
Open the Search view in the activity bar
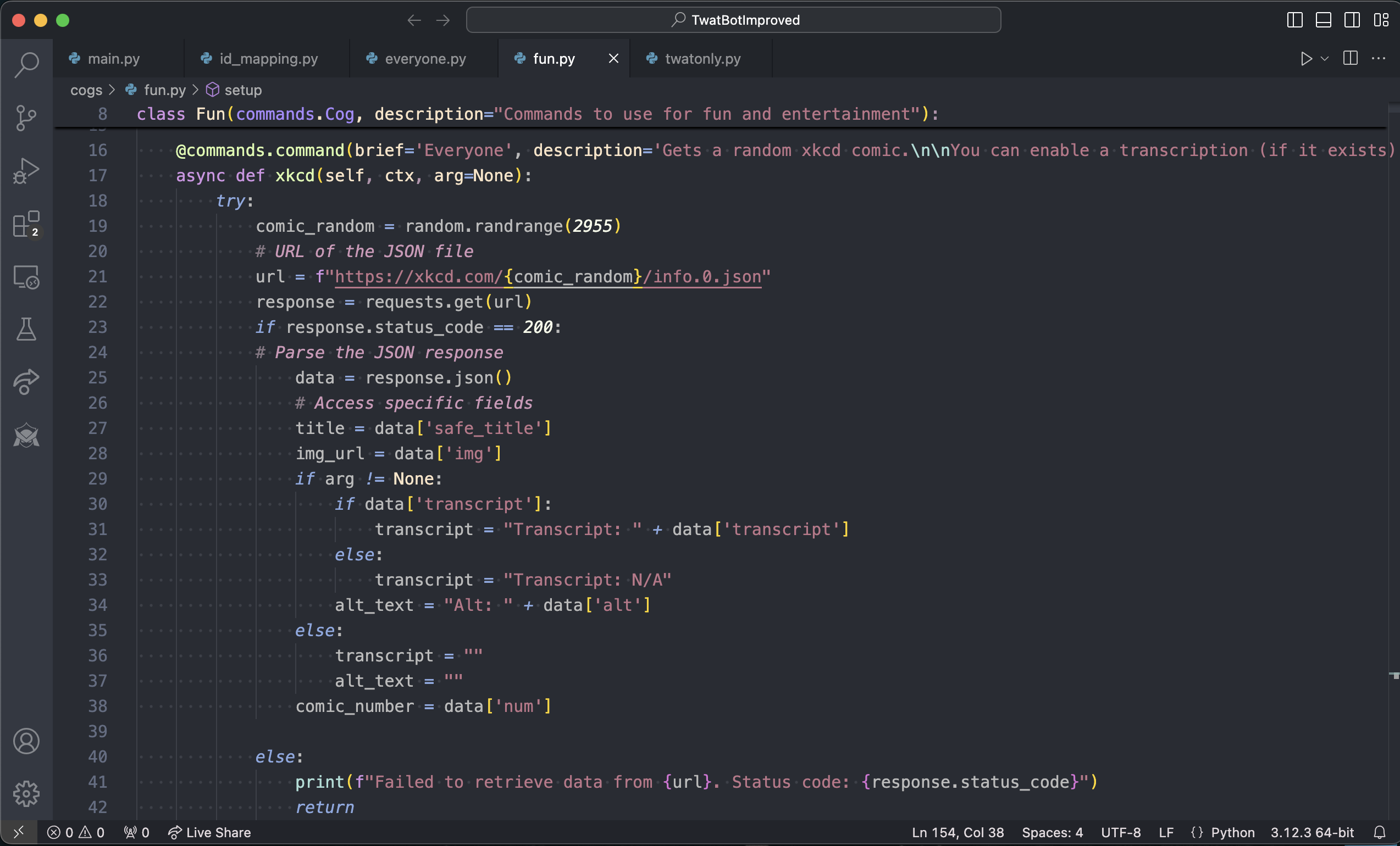point(26,65)
